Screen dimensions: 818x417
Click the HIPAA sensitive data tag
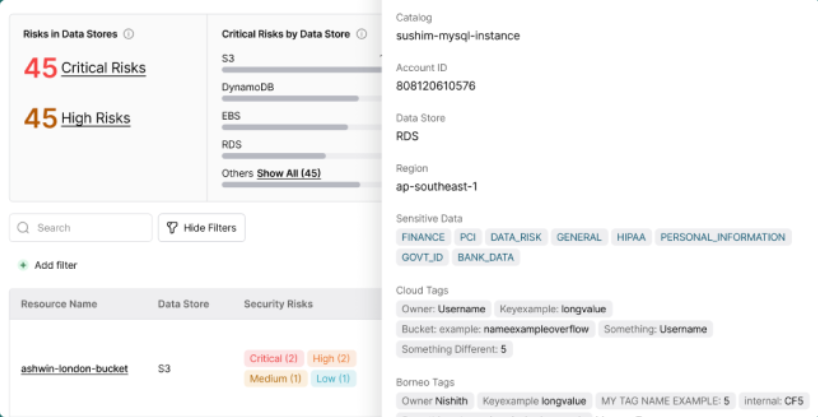tap(631, 238)
